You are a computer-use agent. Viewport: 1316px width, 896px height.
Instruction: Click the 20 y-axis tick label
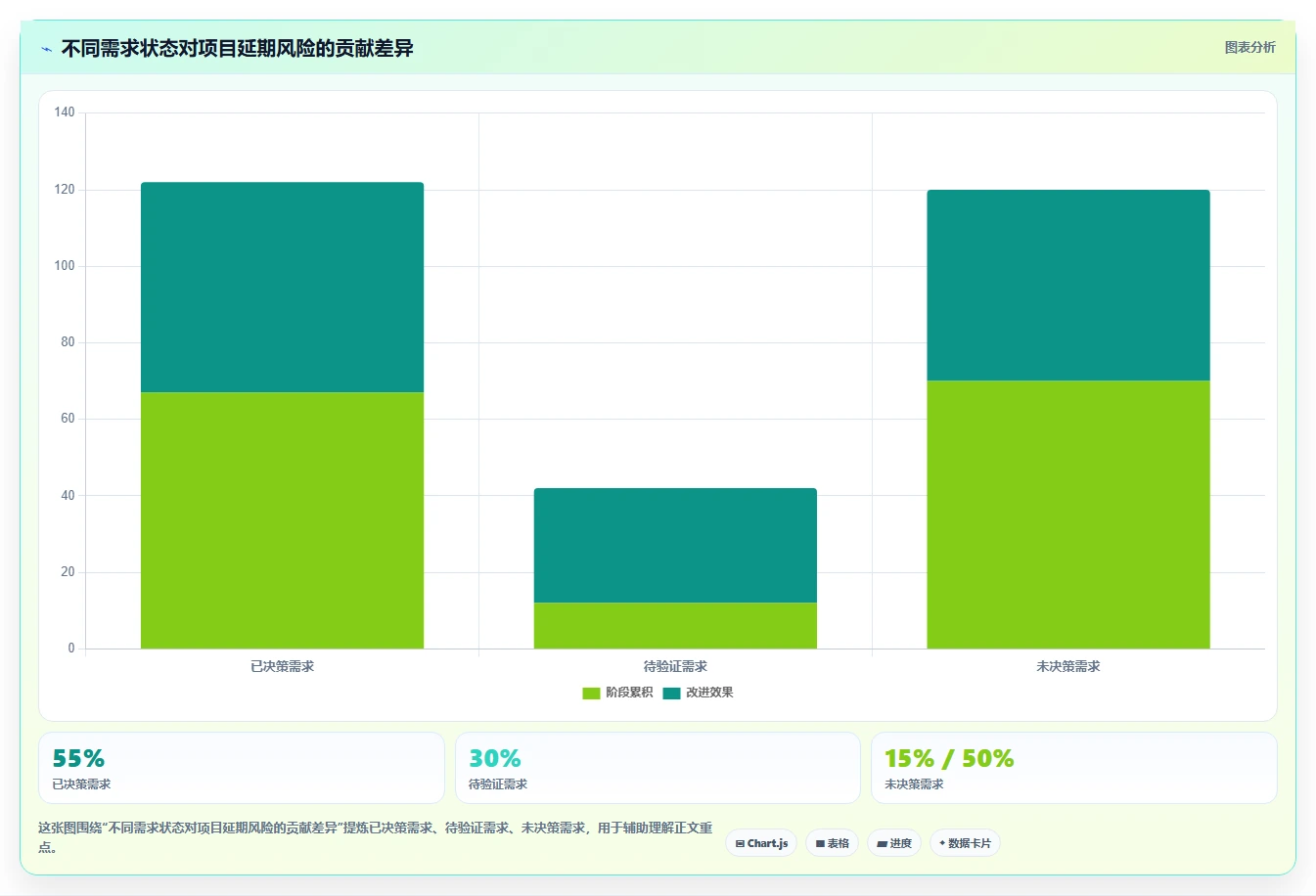[x=68, y=572]
